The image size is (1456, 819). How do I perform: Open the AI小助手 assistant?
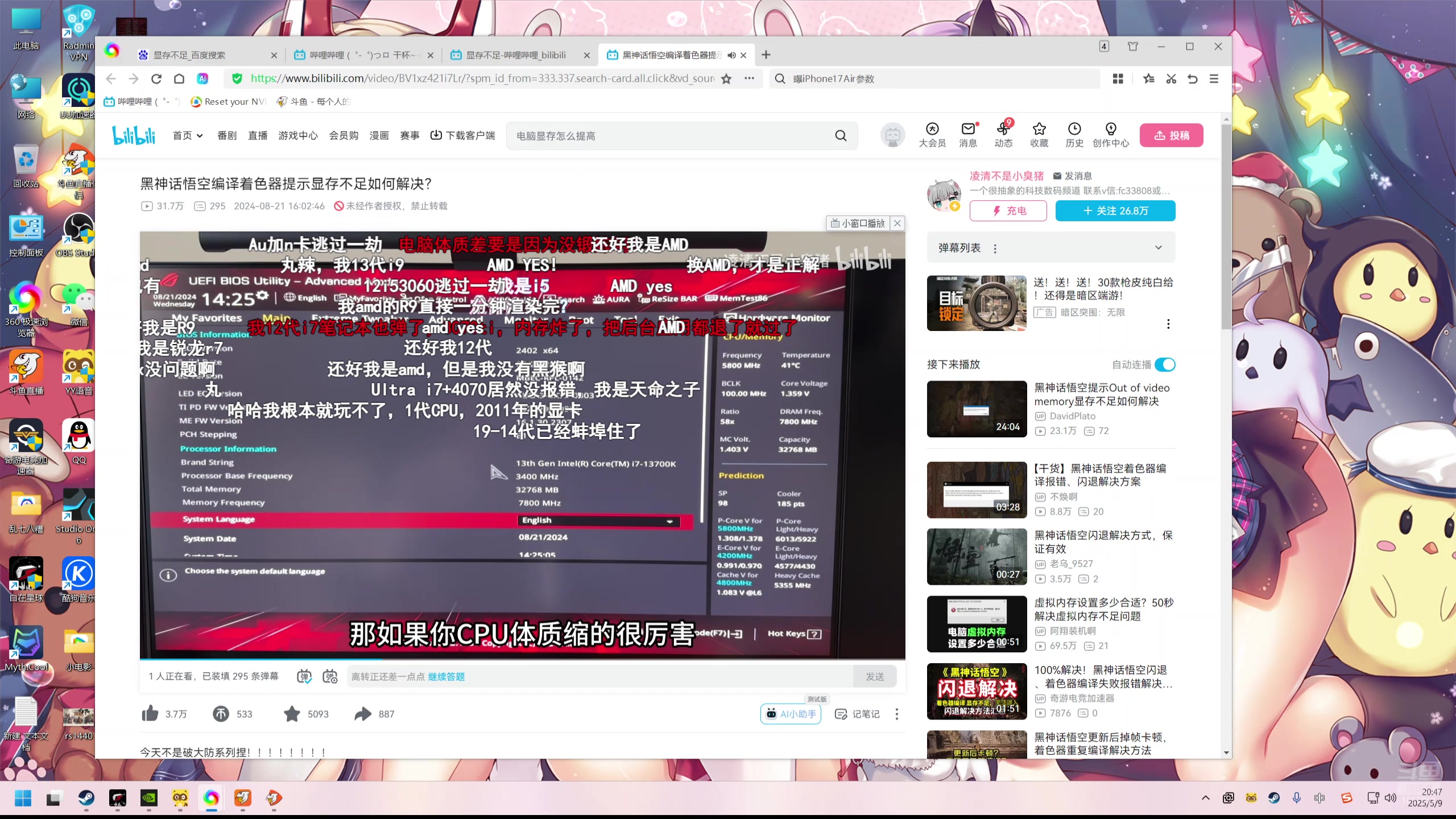[791, 714]
